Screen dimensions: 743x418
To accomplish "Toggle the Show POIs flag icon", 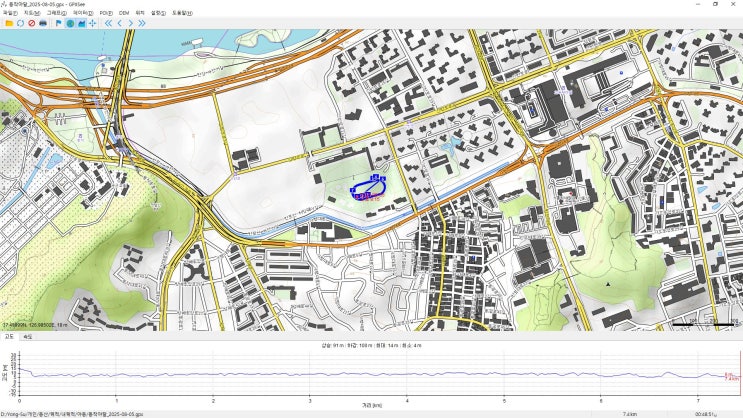I will point(59,23).
